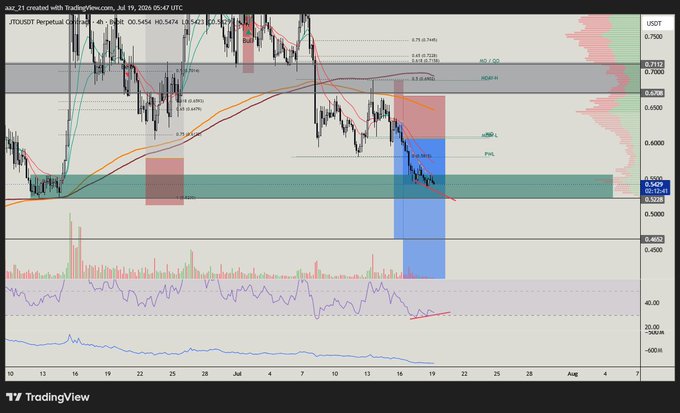Click the Aug month label on time axis
Screen dimensions: 680x413
pos(572,374)
